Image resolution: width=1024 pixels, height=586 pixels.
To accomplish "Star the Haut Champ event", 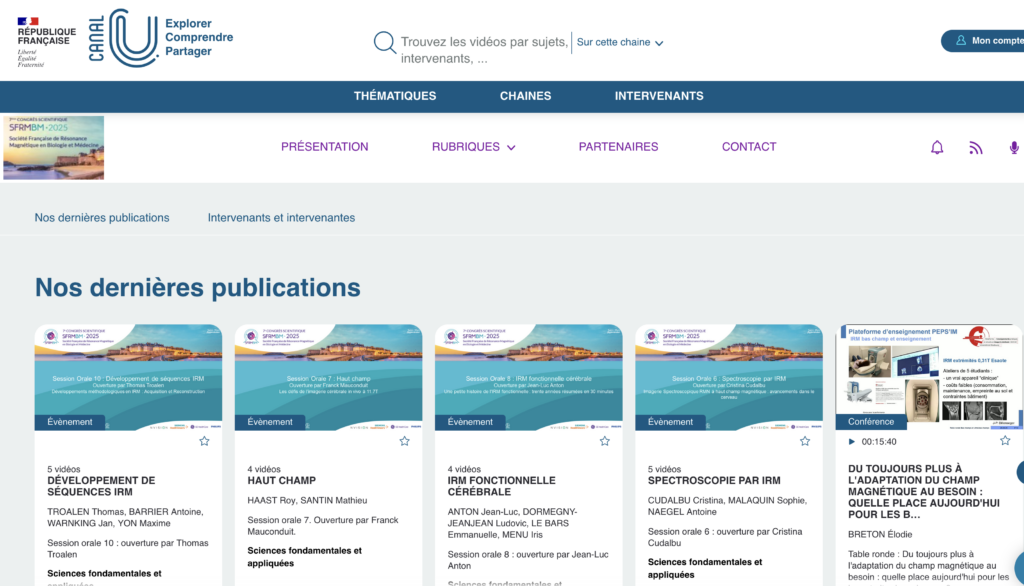I will coord(404,441).
